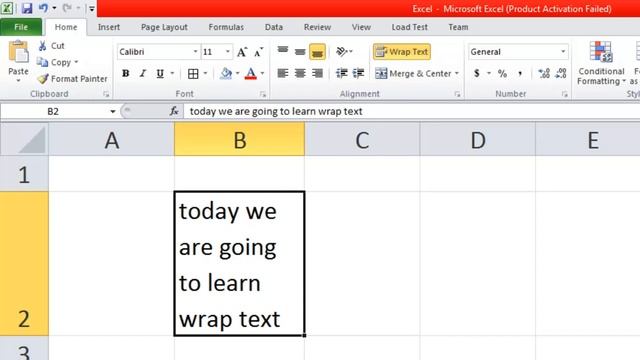Switch to the Formulas tab
This screenshot has height=360, width=640.
pos(226,27)
